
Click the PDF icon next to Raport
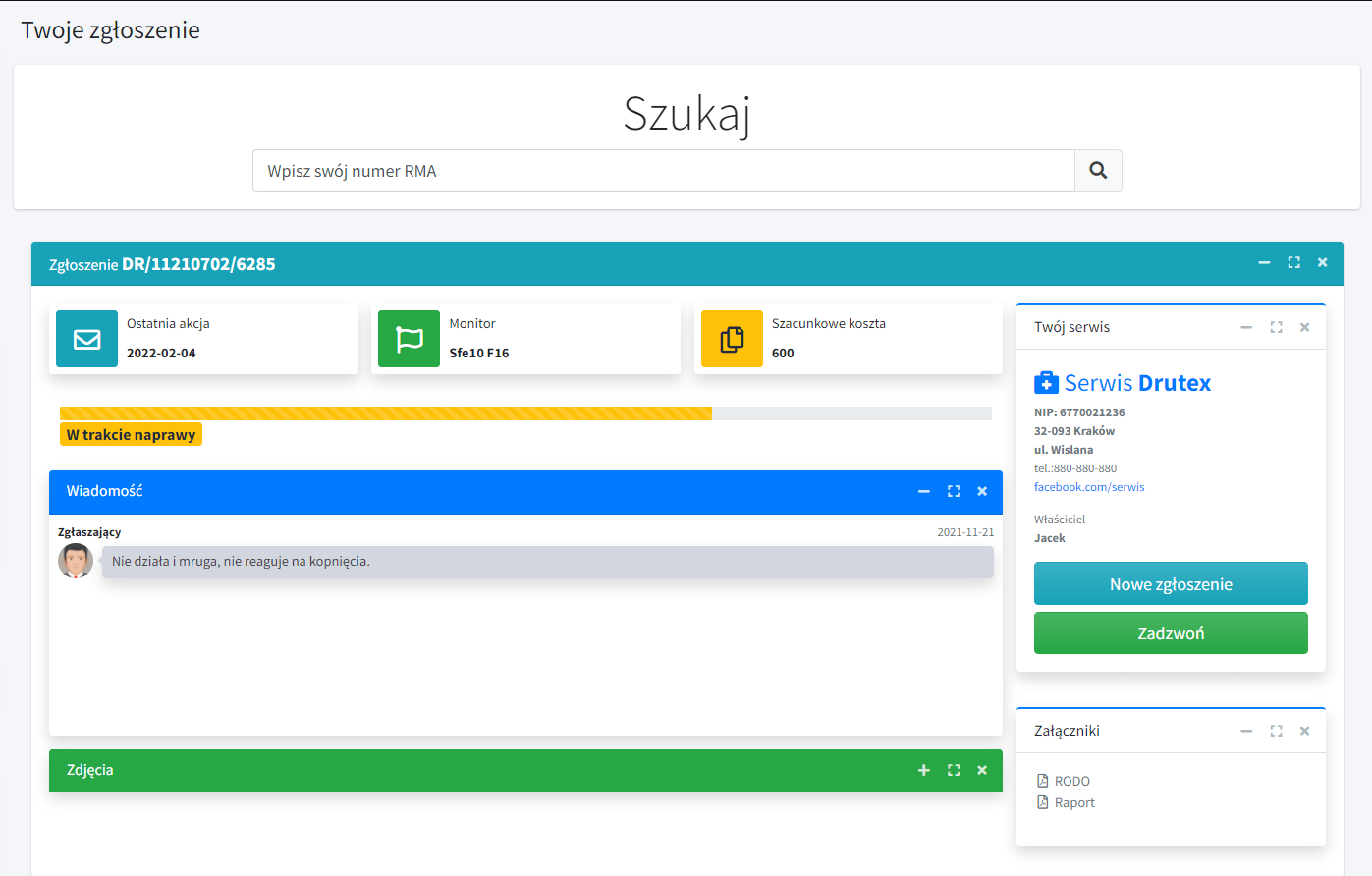pyautogui.click(x=1043, y=802)
